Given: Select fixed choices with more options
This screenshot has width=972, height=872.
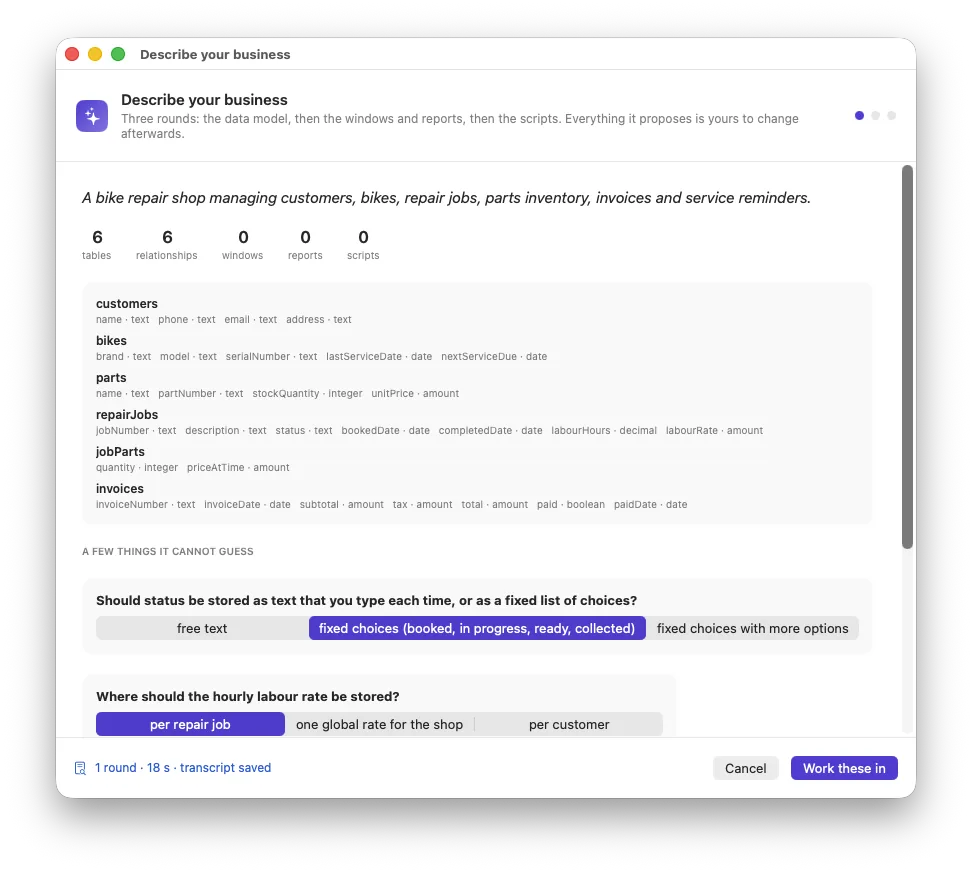Looking at the screenshot, I should (x=752, y=628).
